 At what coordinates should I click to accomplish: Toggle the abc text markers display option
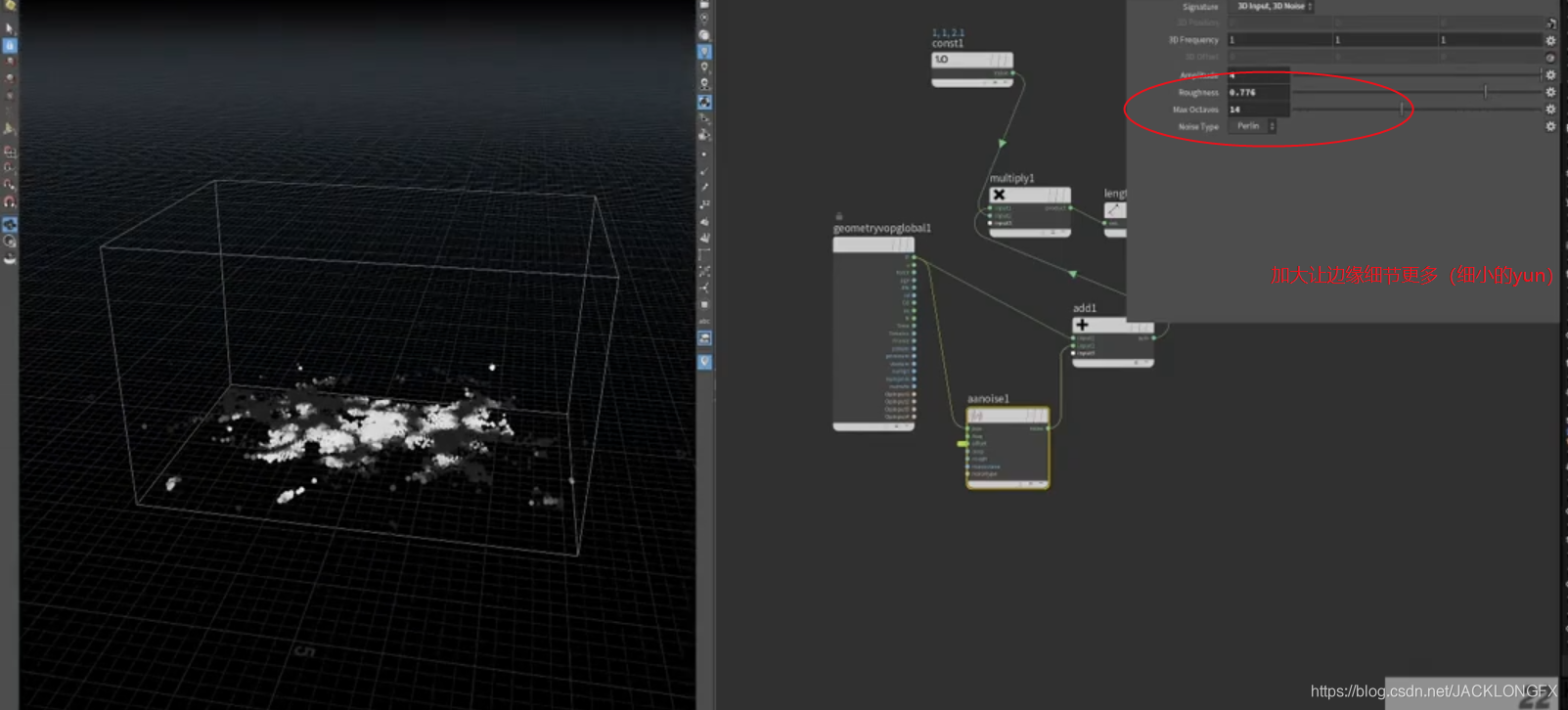[704, 321]
